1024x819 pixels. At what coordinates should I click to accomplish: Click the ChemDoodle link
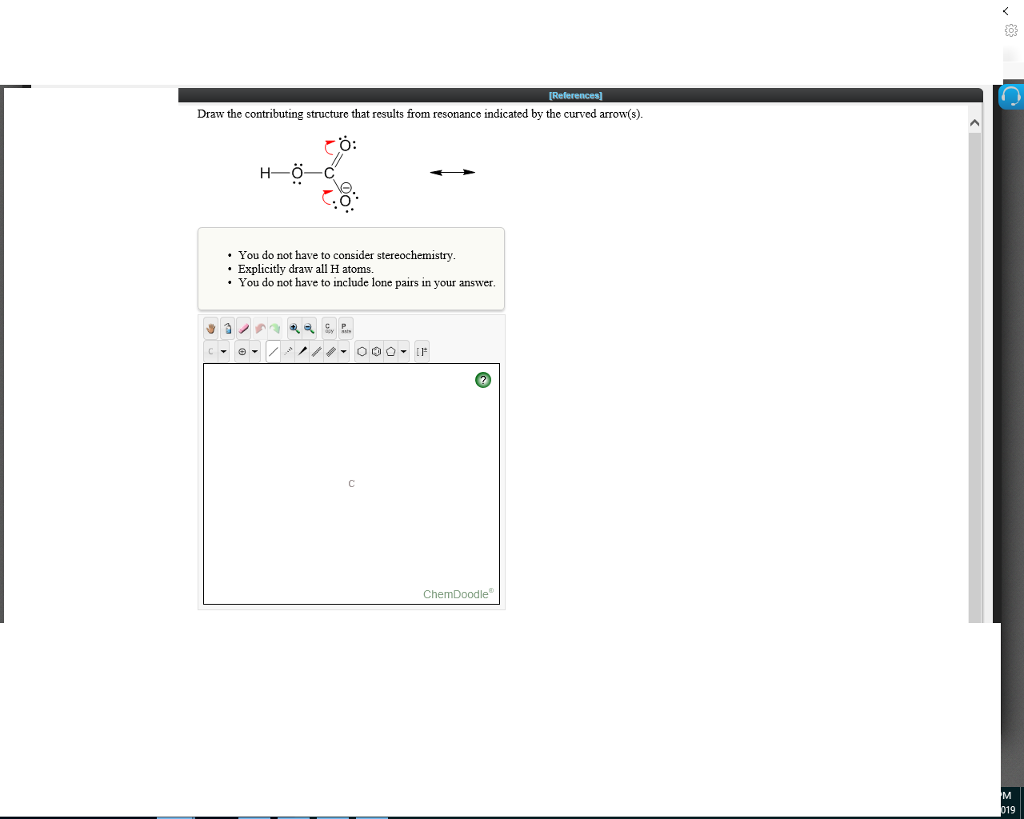click(x=455, y=594)
